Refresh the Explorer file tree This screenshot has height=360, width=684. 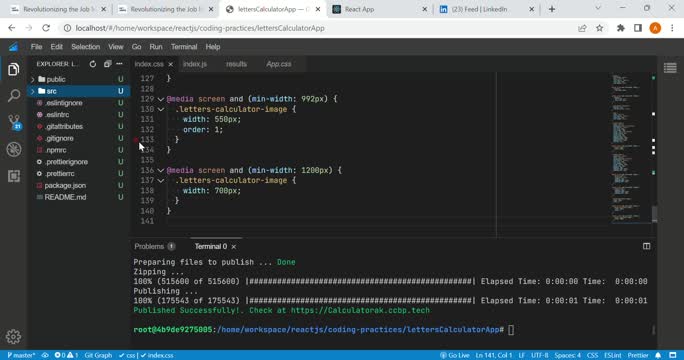[x=93, y=64]
